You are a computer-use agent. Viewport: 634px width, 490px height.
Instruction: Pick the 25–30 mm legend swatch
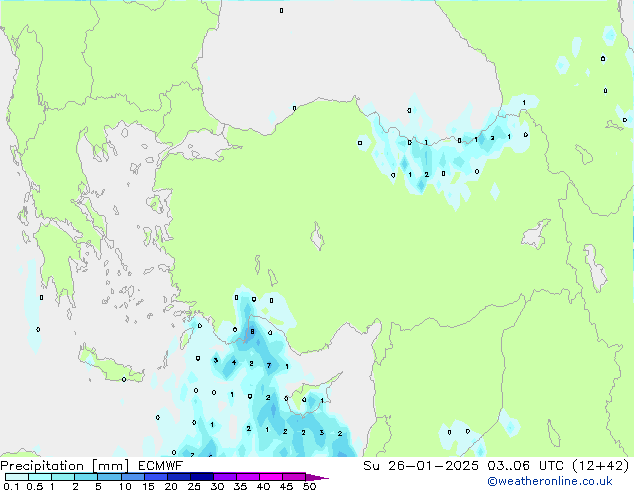coord(201,477)
